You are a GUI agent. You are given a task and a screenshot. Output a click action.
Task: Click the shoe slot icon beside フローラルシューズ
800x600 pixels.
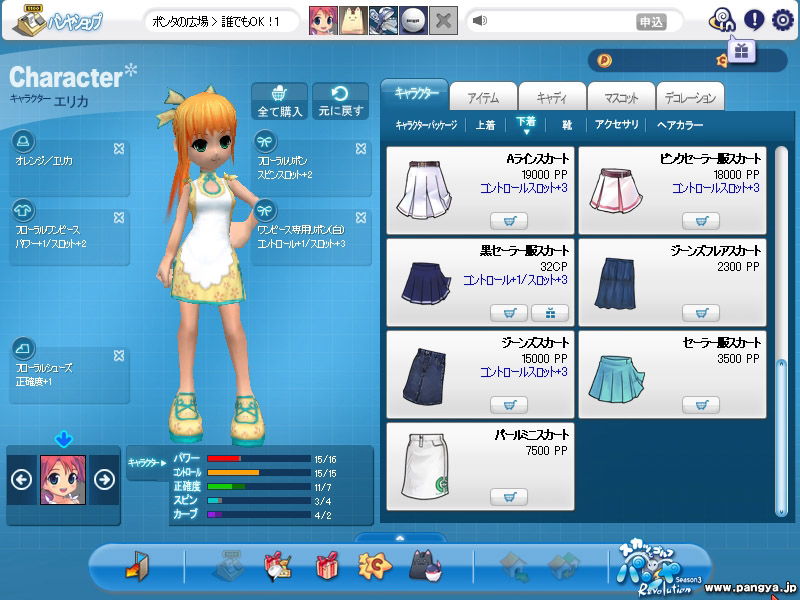23,348
